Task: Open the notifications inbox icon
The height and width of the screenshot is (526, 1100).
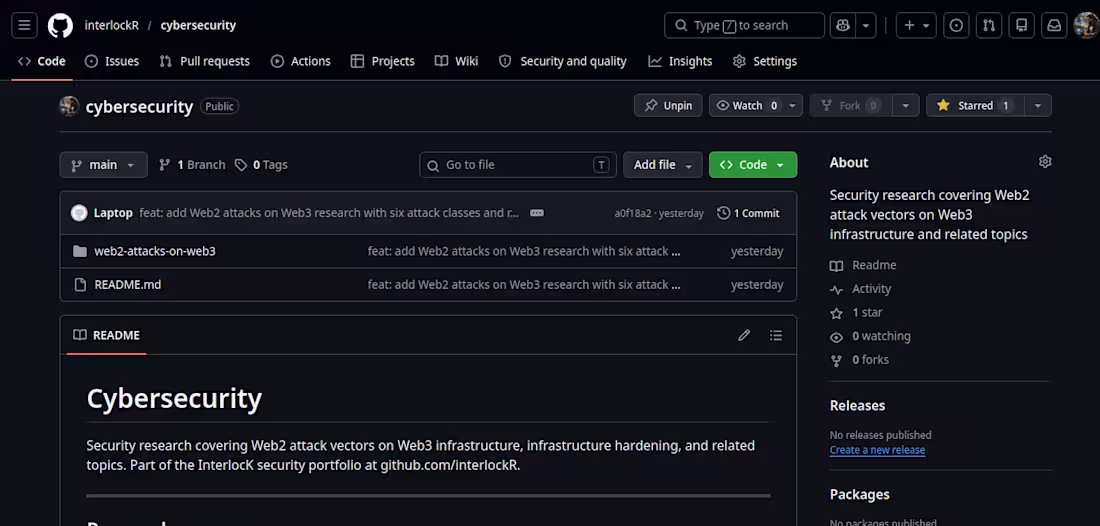Action: tap(1054, 25)
